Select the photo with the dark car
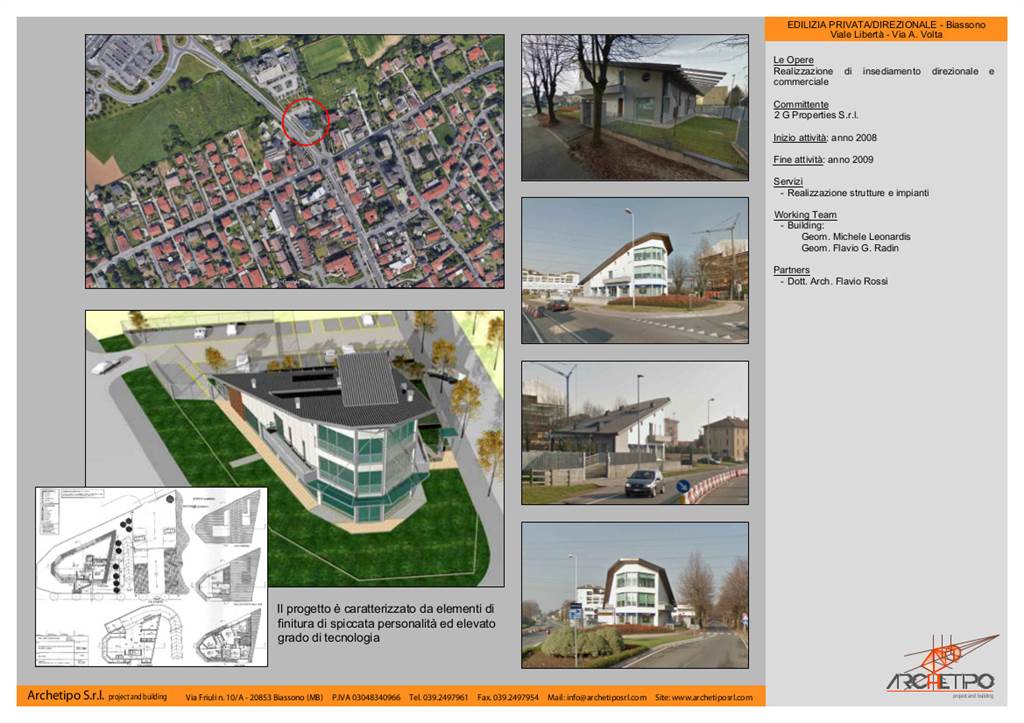Viewport: 1024px width, 723px height. [x=635, y=433]
